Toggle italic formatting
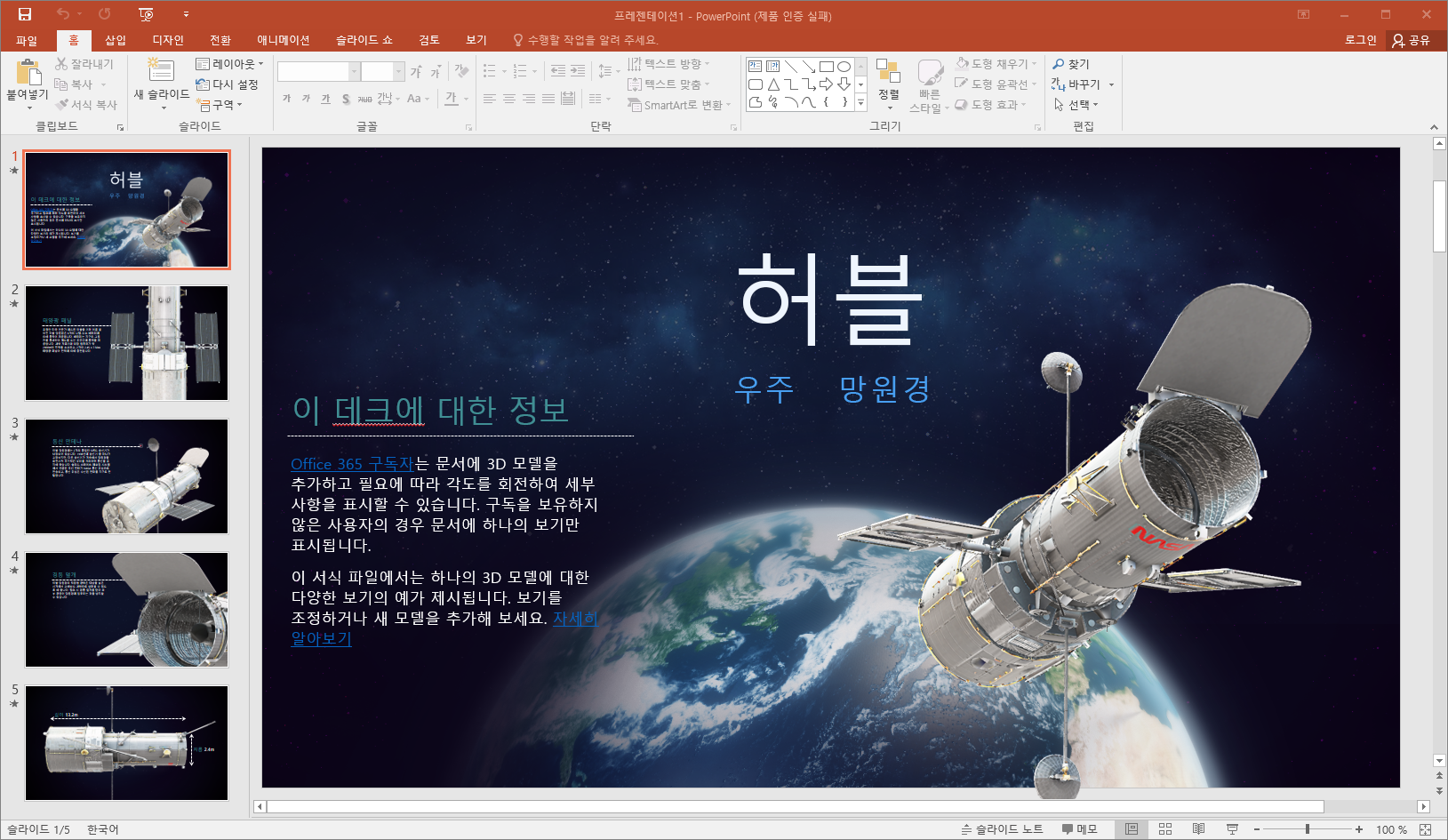The image size is (1448, 840). point(306,99)
